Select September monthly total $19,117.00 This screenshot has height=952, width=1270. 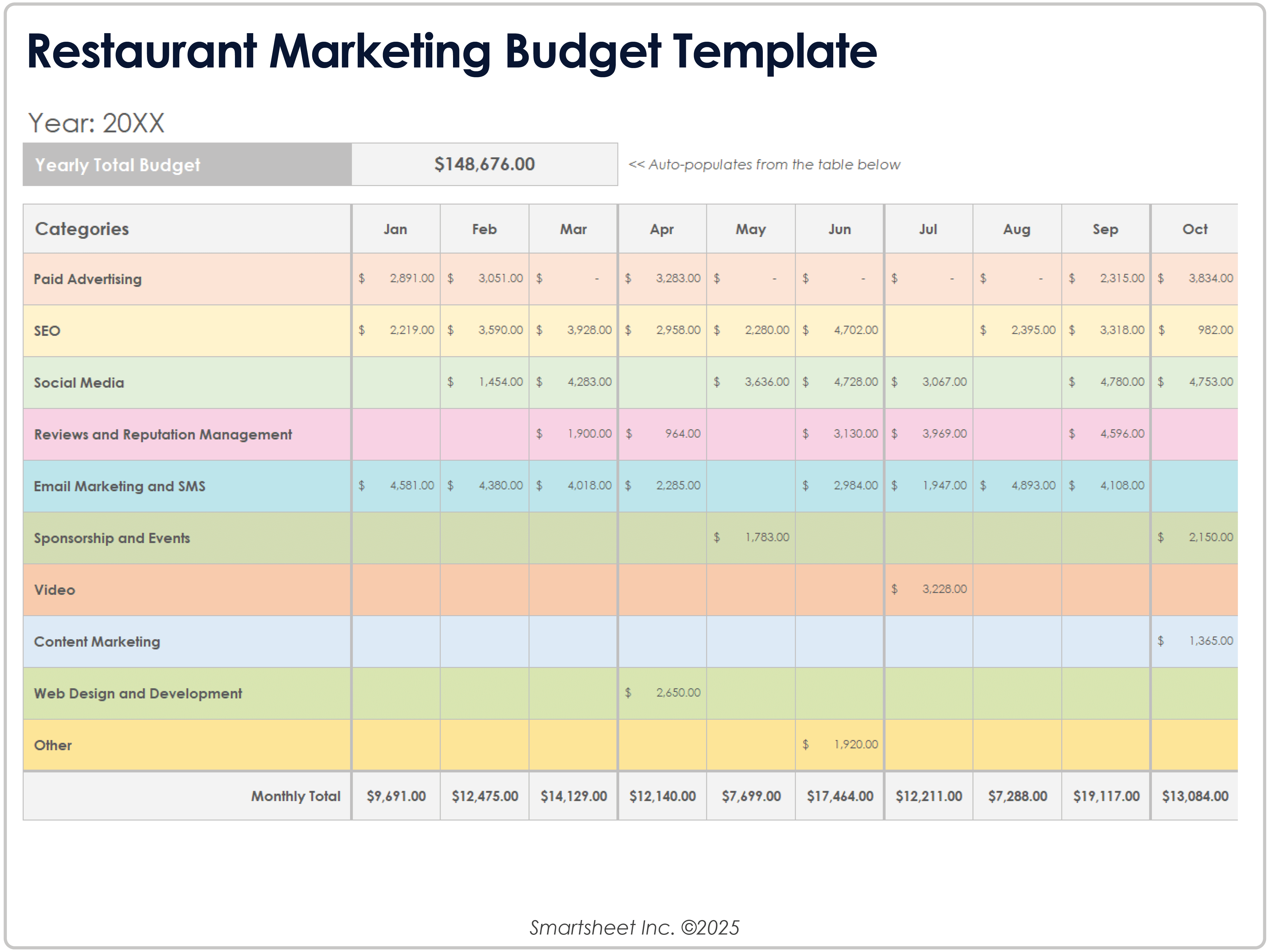tap(1106, 796)
